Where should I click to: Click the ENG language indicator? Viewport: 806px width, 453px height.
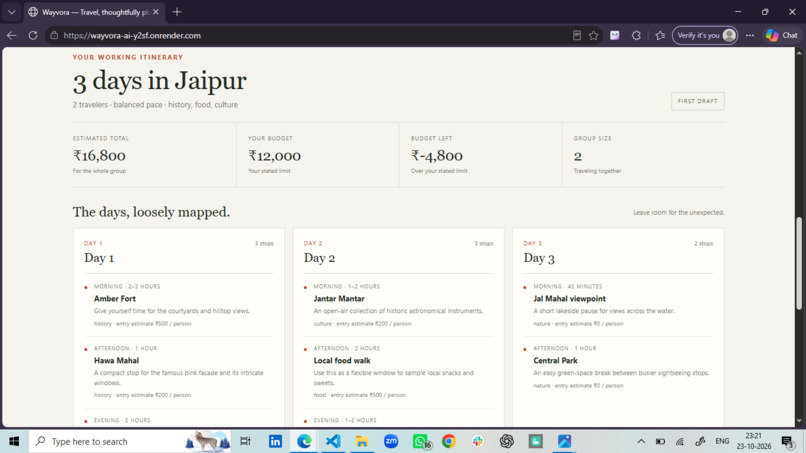point(722,441)
